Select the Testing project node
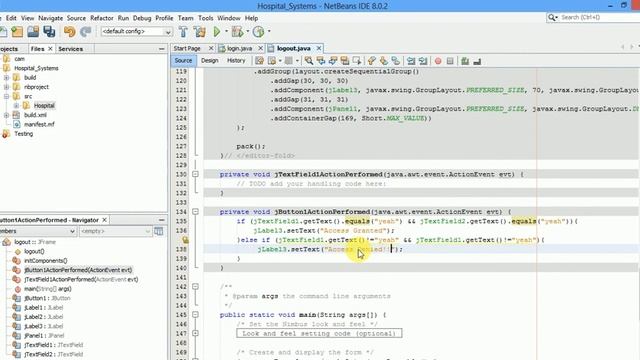Viewport: 640px width, 360px height. tap(23, 134)
